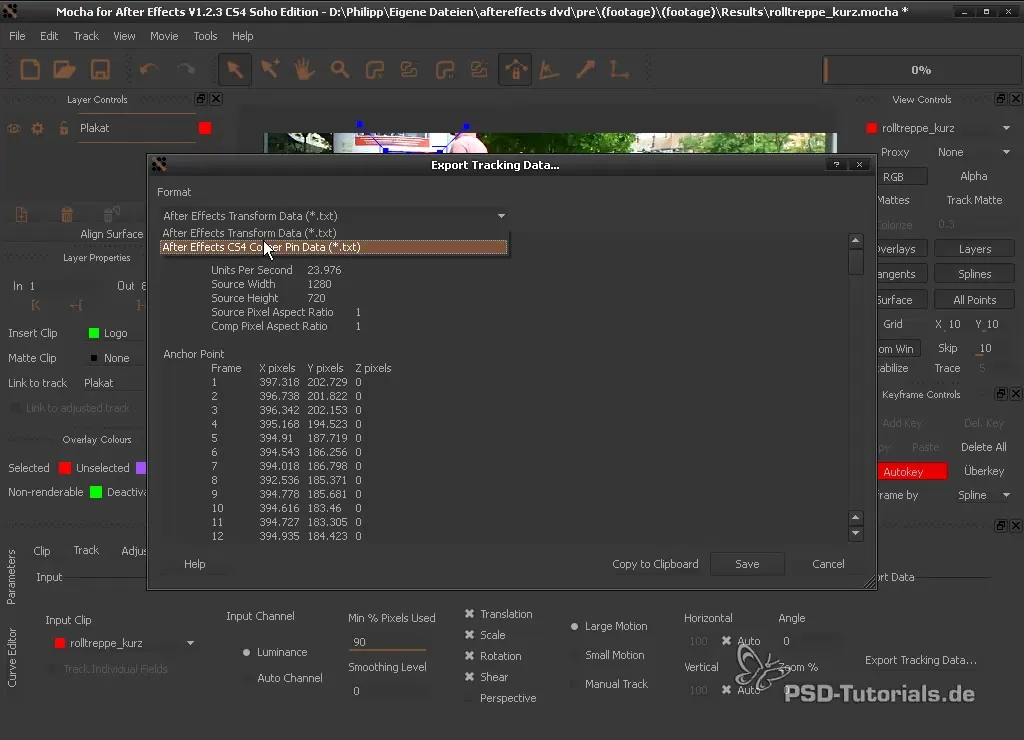Switch to the Clip parameters tab
Screen dimensions: 1024x740
[42, 551]
